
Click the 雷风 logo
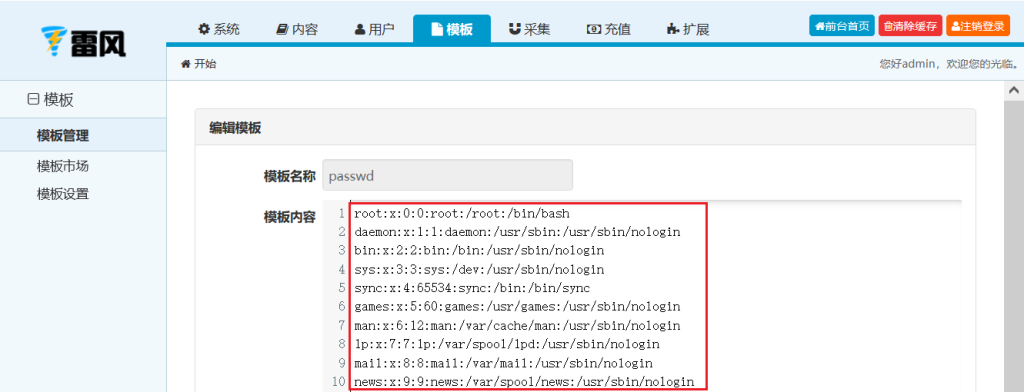[x=83, y=42]
